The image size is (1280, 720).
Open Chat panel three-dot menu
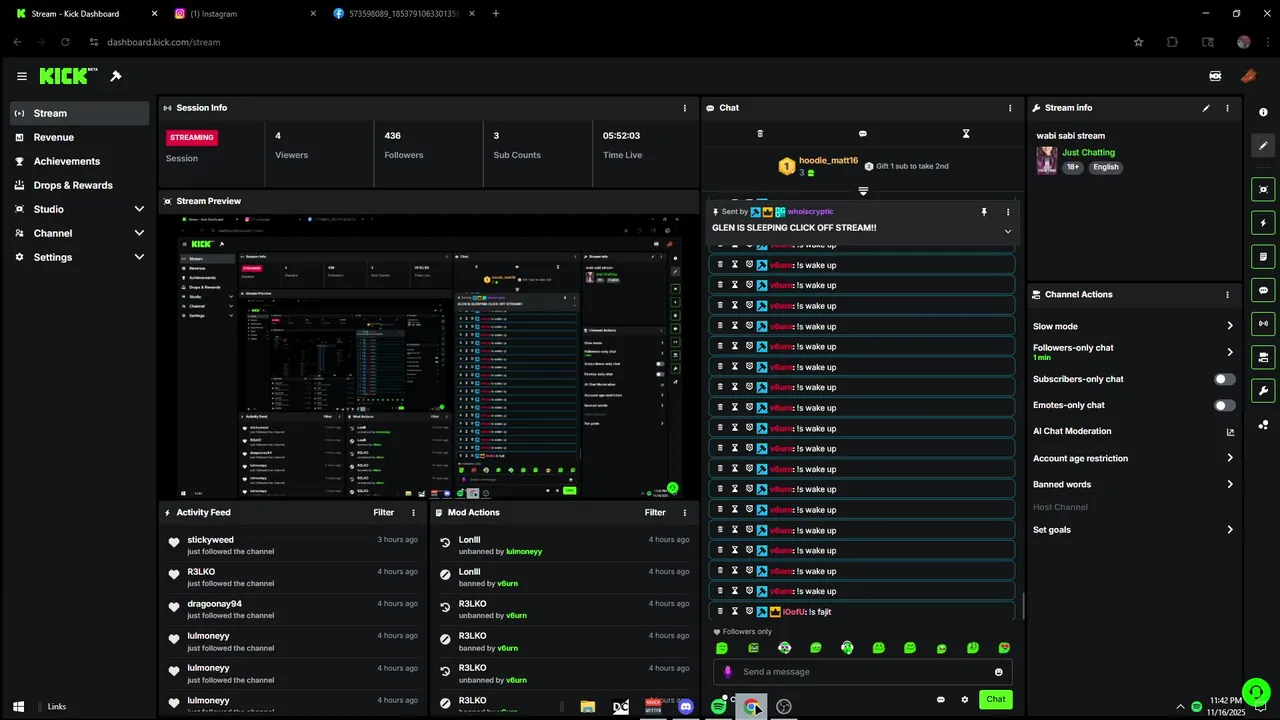point(1010,108)
